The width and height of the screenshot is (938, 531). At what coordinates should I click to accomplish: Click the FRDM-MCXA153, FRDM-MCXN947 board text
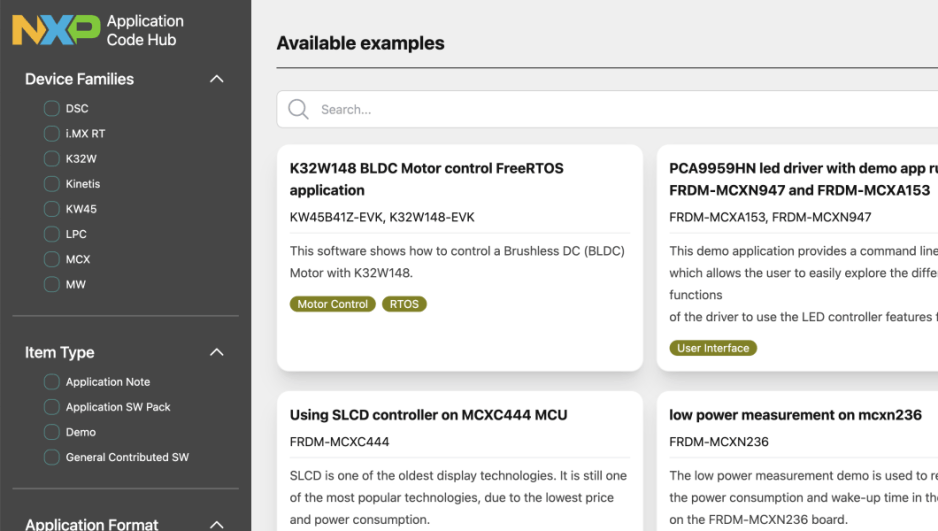click(770, 217)
